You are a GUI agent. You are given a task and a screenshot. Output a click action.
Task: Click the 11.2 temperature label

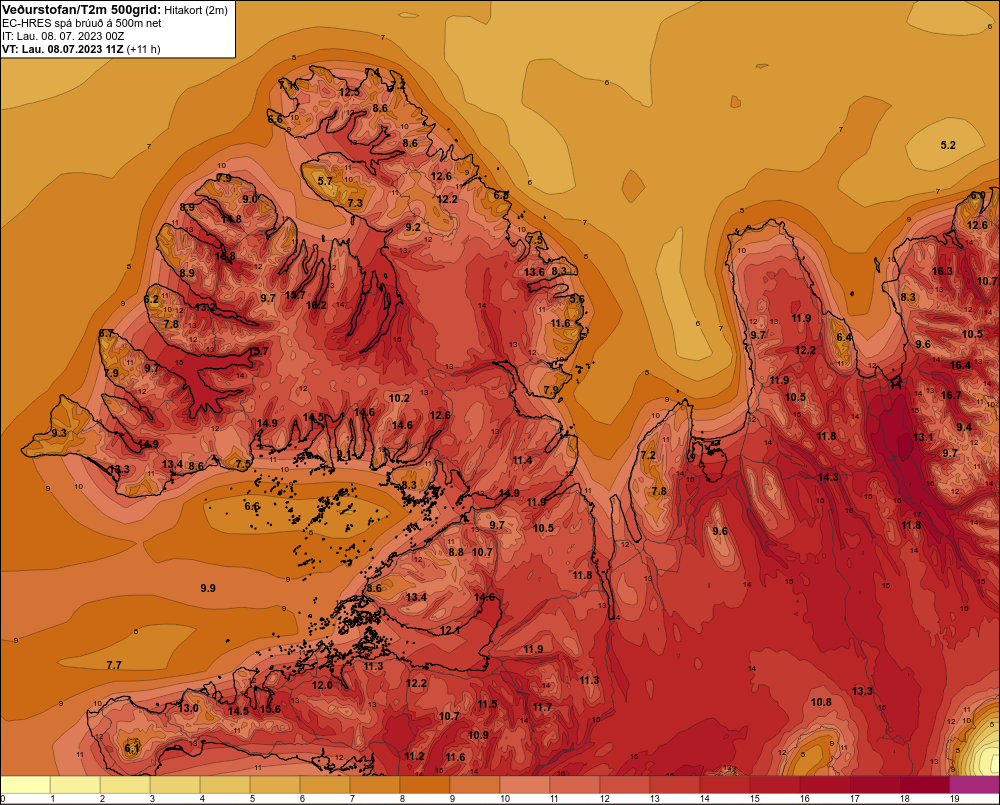click(414, 757)
